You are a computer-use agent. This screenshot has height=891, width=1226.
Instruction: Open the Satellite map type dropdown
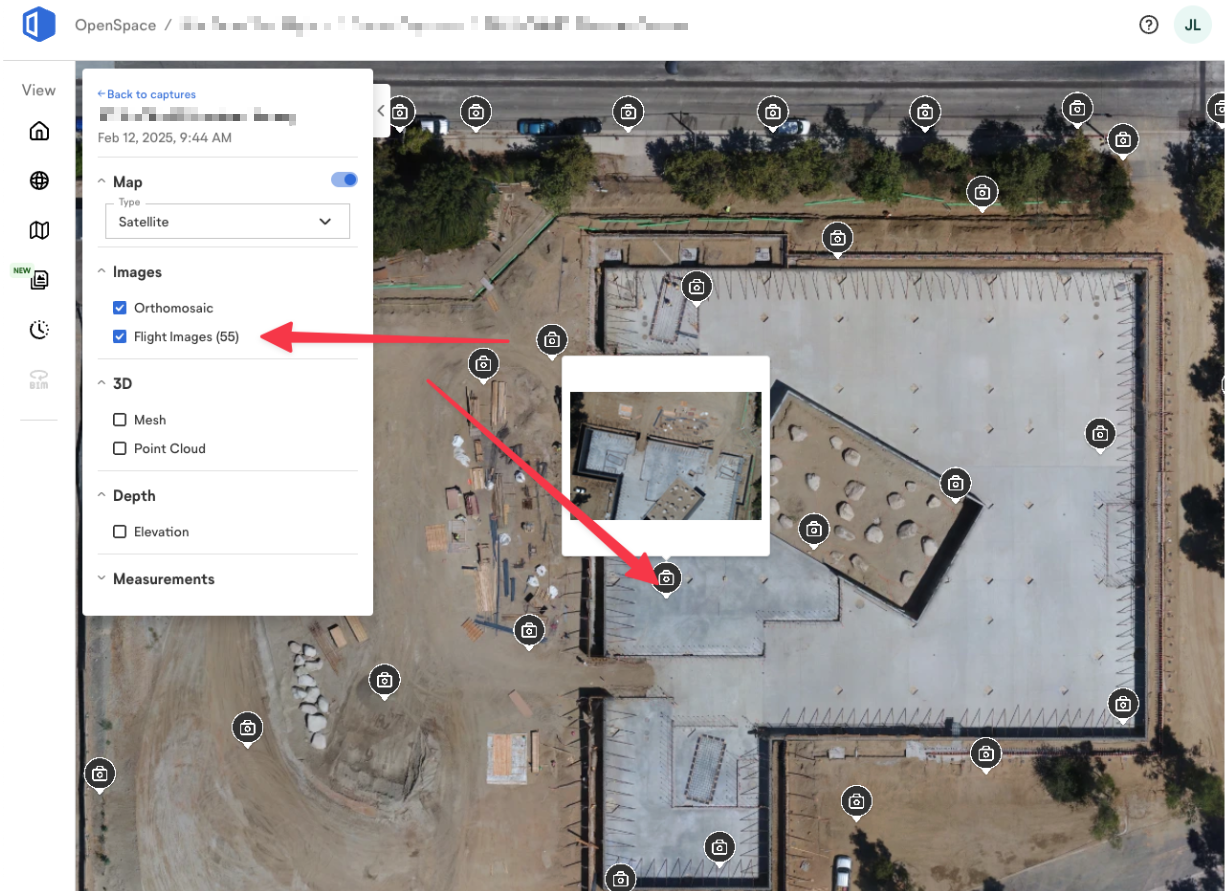(x=227, y=221)
